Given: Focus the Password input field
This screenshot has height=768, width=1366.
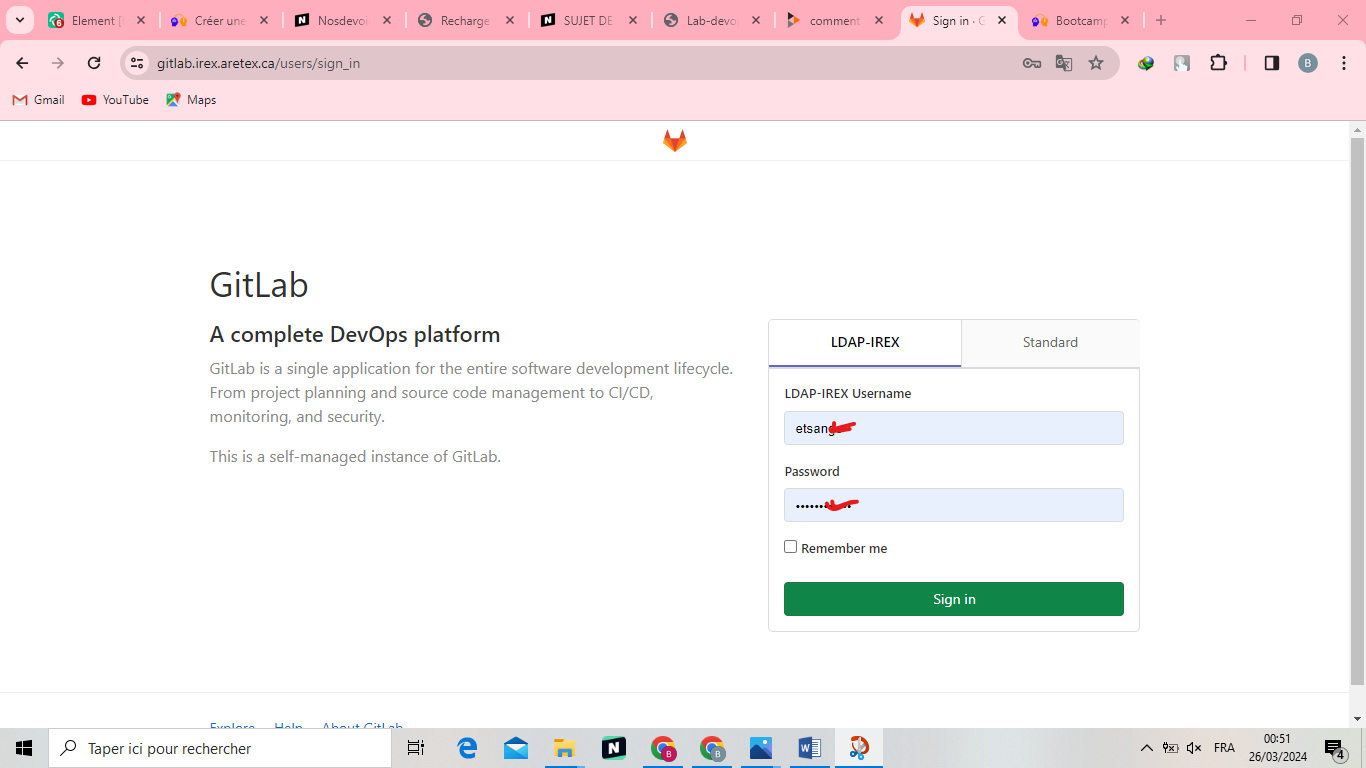Looking at the screenshot, I should 954,505.
